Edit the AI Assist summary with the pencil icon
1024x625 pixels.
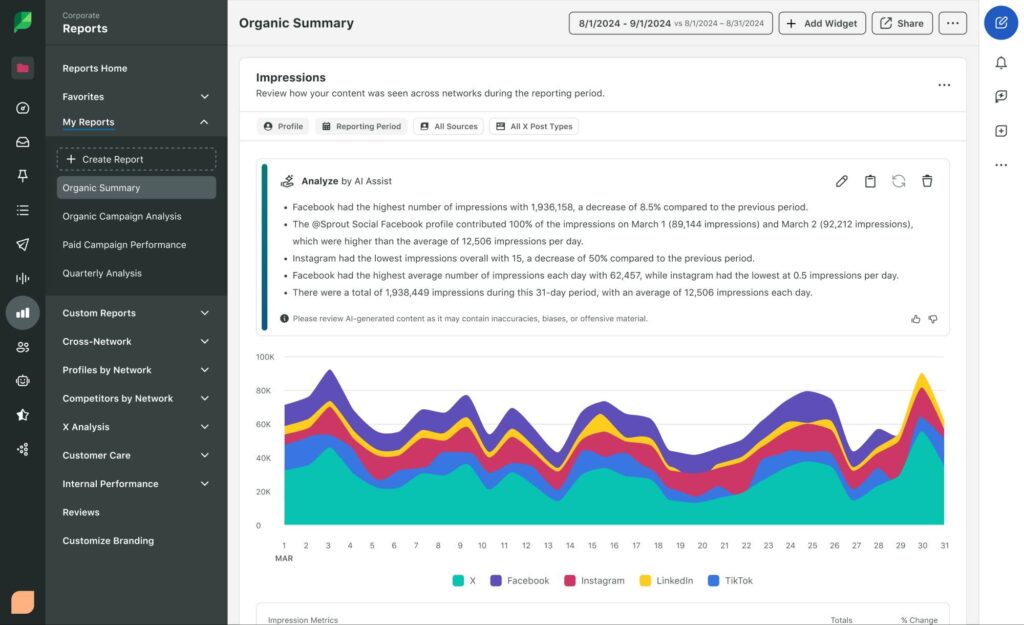(x=841, y=181)
